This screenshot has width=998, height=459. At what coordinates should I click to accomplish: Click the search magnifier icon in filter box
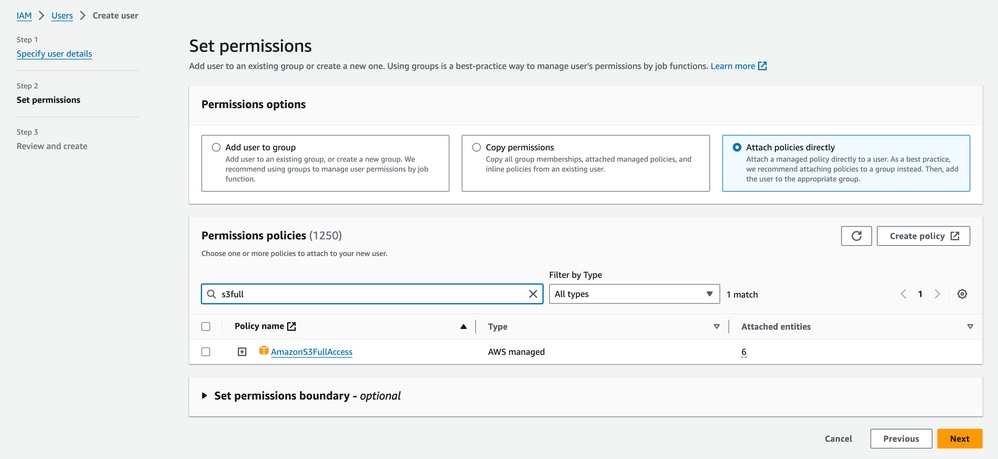tap(211, 294)
